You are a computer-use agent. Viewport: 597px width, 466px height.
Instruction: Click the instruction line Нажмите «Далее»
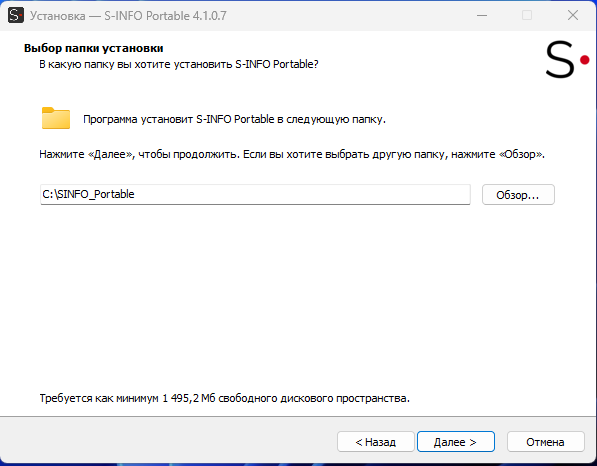[x=292, y=154]
